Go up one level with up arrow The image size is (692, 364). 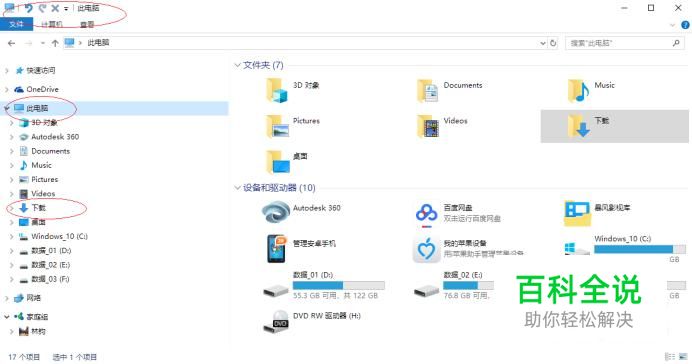pyautogui.click(x=55, y=43)
